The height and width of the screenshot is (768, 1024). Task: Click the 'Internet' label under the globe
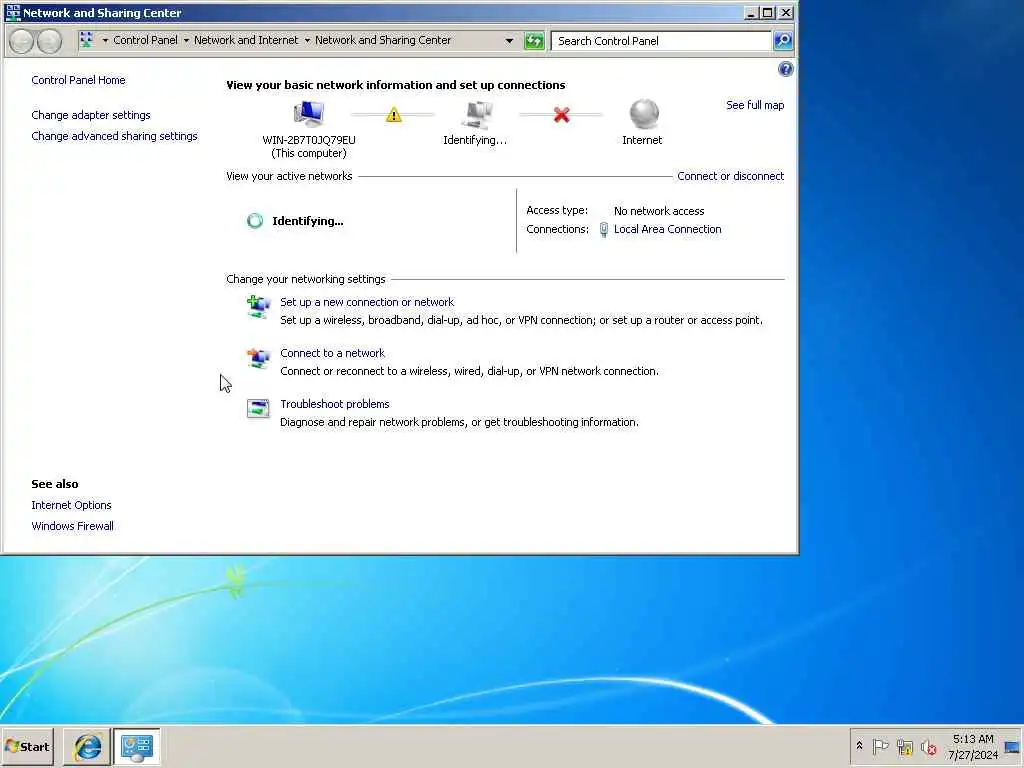pos(642,140)
